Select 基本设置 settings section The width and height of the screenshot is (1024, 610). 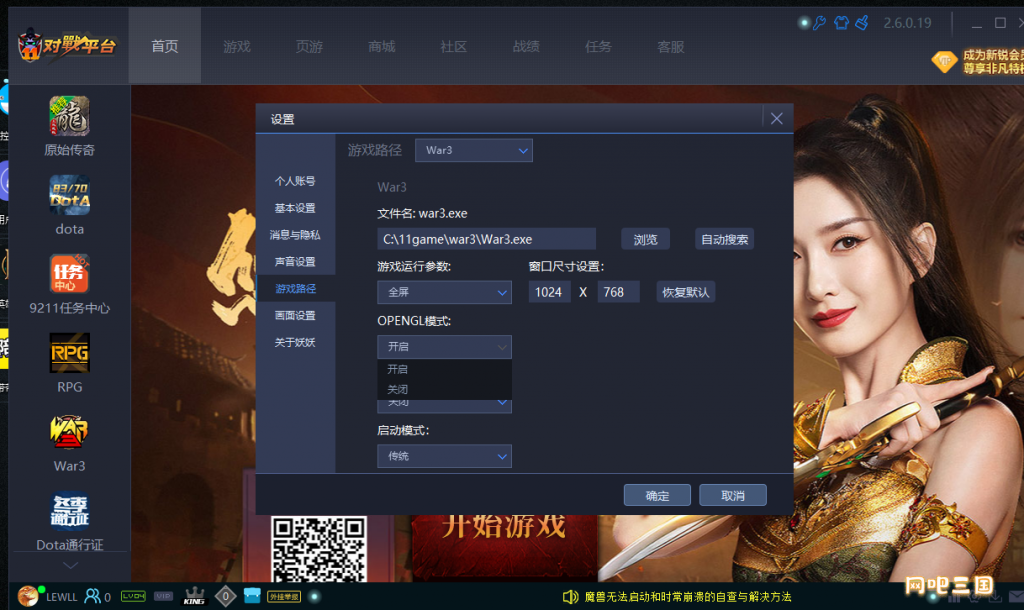click(x=295, y=208)
